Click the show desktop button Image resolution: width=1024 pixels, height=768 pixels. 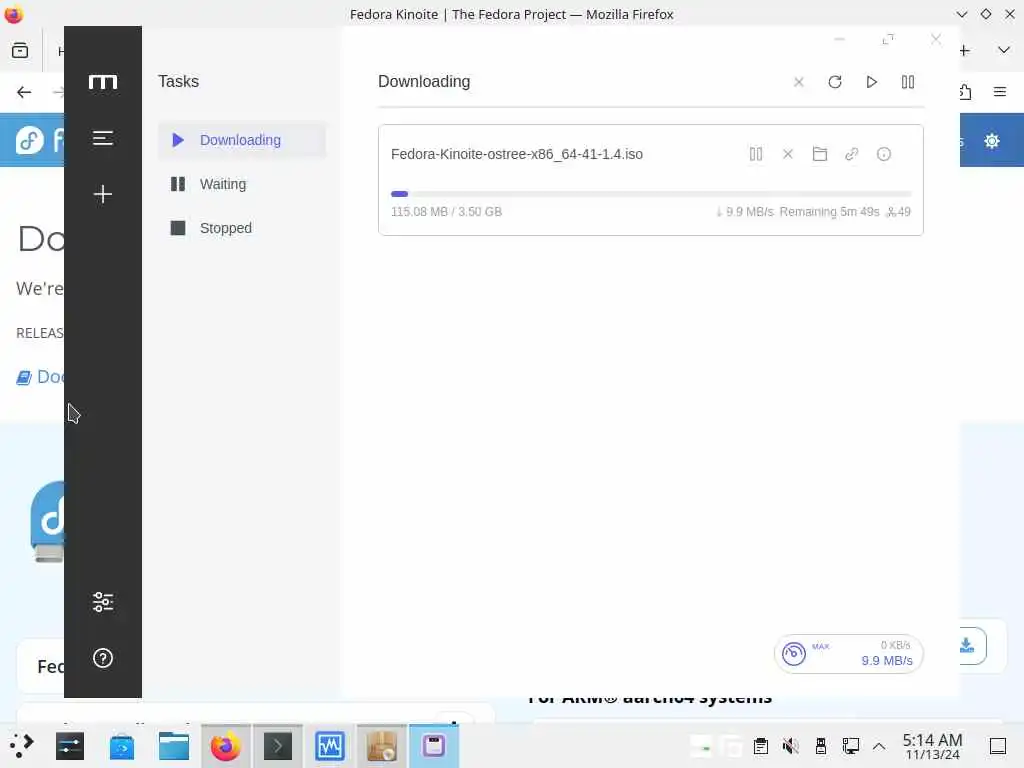coord(998,746)
